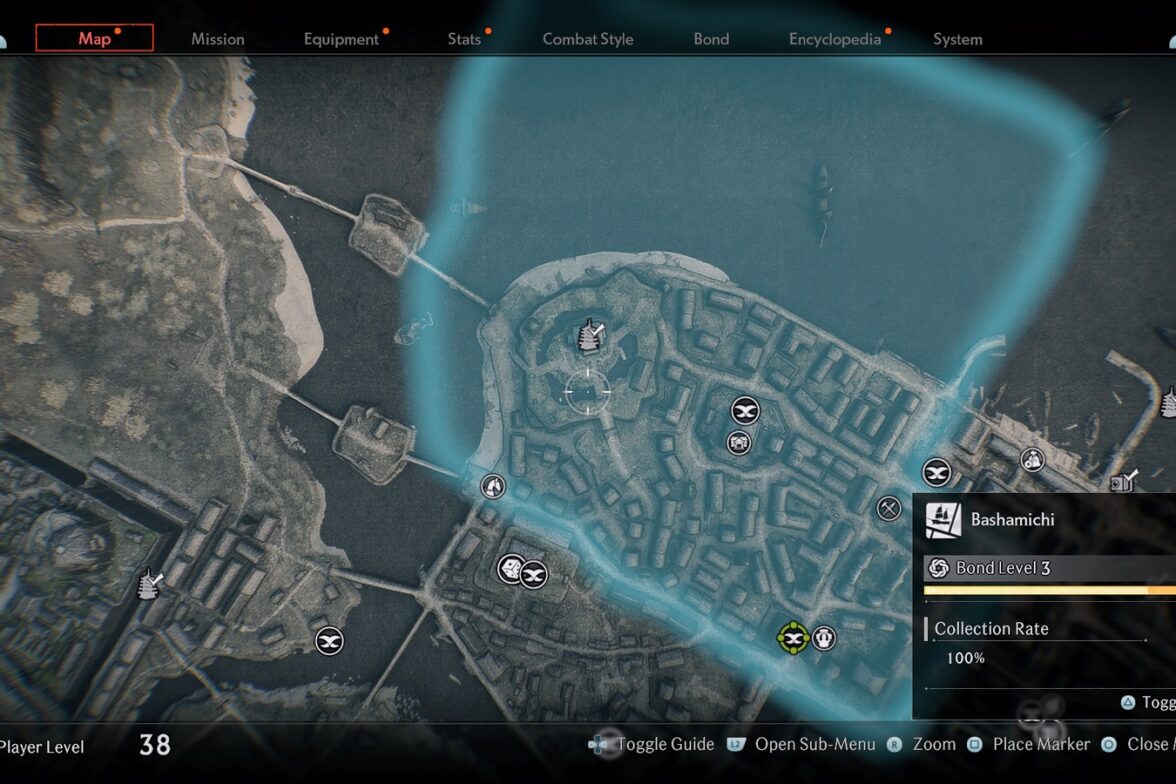Go to the Encyclopedia tab
Screen dimensions: 1176x784
click(835, 39)
